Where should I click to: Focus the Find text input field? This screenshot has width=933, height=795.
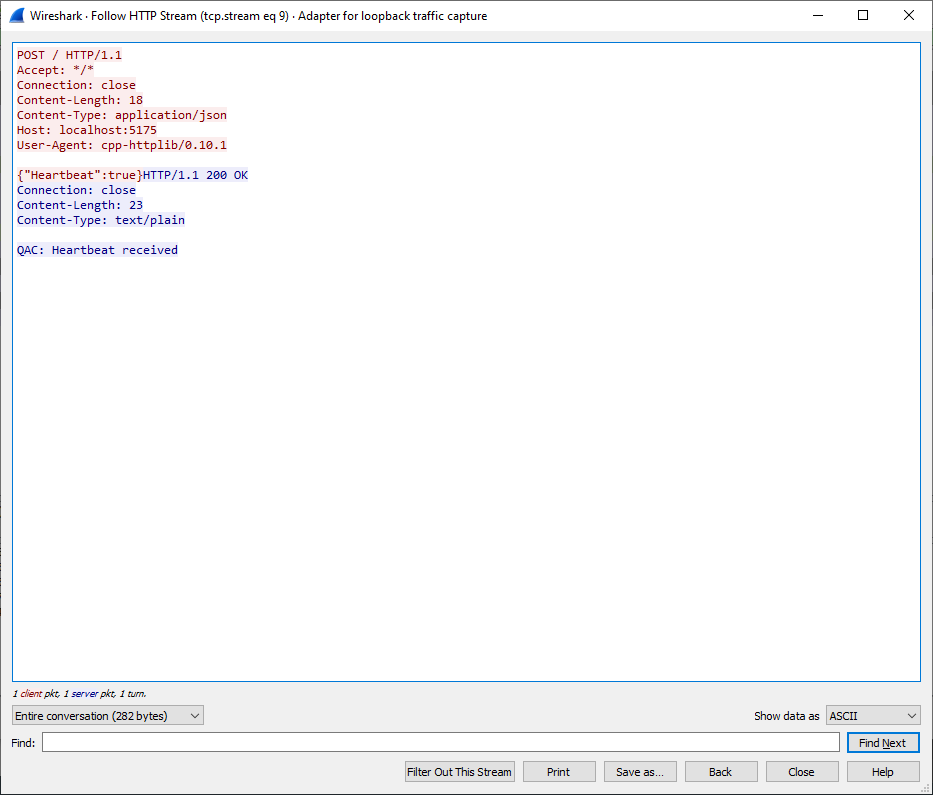[x=440, y=743]
